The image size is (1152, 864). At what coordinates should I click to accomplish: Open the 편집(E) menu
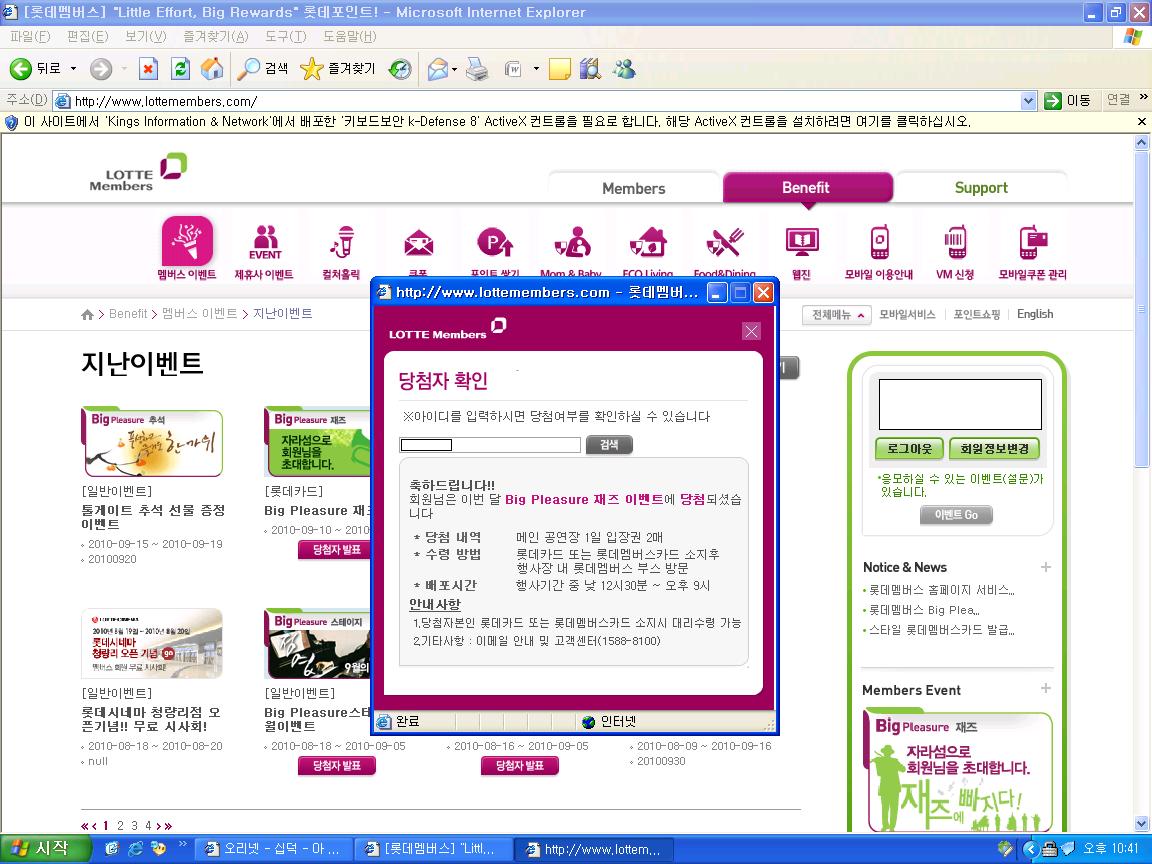coord(87,36)
